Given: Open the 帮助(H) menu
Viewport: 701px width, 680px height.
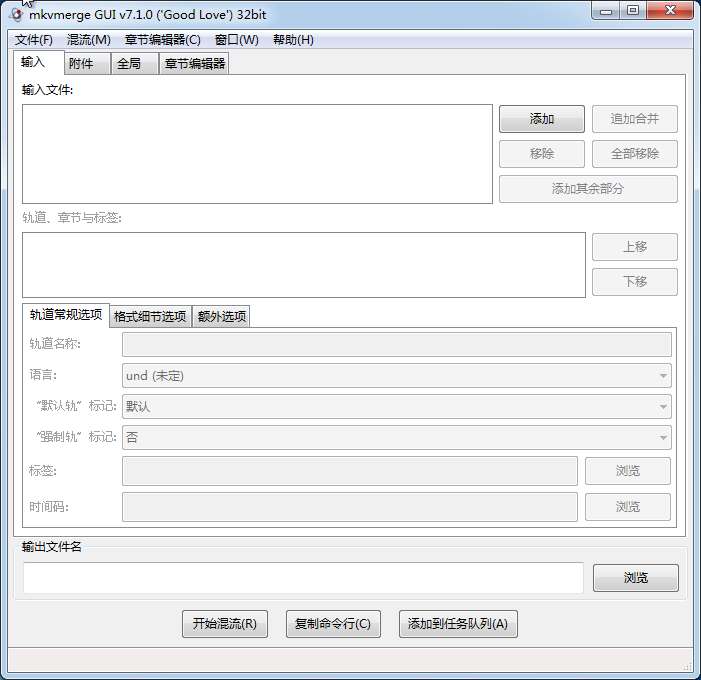Looking at the screenshot, I should tap(293, 40).
